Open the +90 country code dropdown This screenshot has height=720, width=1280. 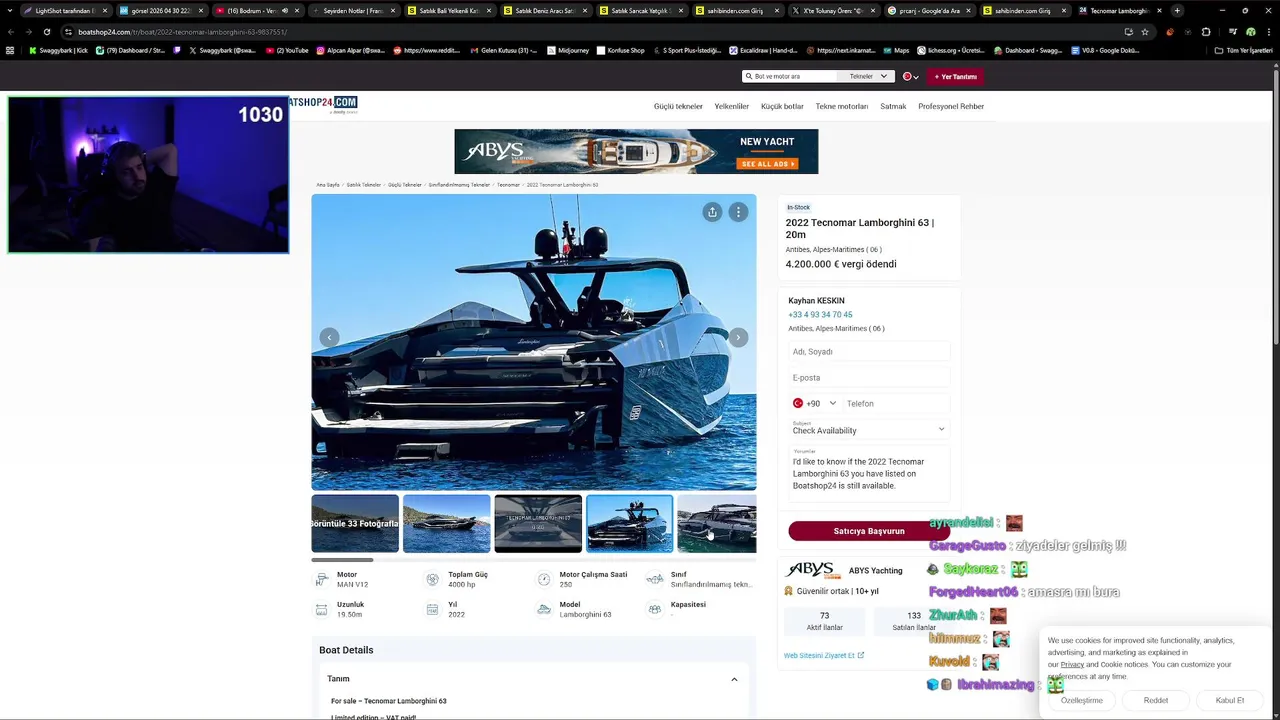pyautogui.click(x=814, y=403)
